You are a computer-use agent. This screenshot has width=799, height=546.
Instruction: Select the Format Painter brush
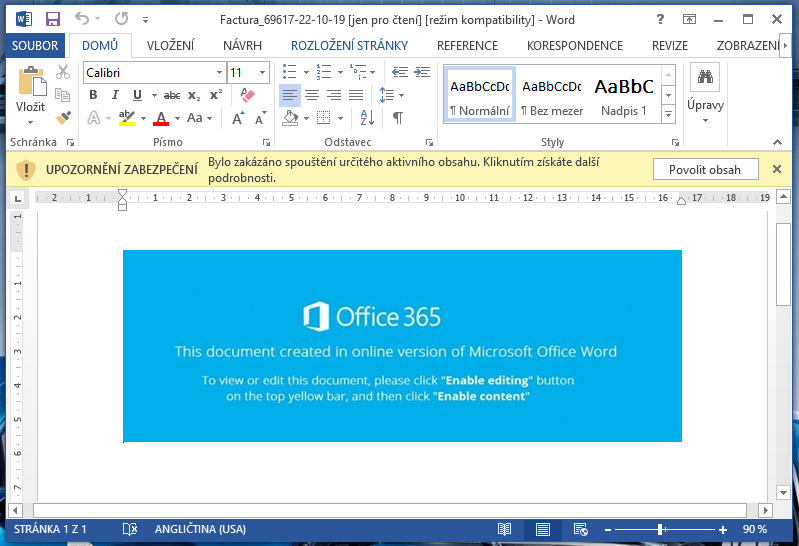[x=63, y=118]
